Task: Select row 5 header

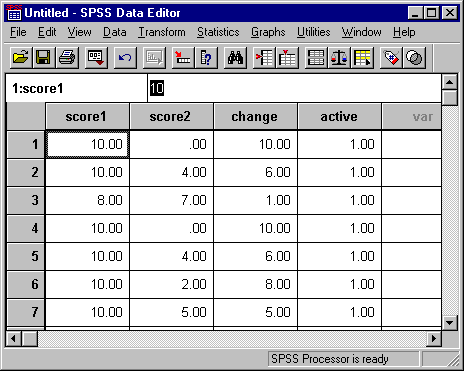Action: click(26, 256)
